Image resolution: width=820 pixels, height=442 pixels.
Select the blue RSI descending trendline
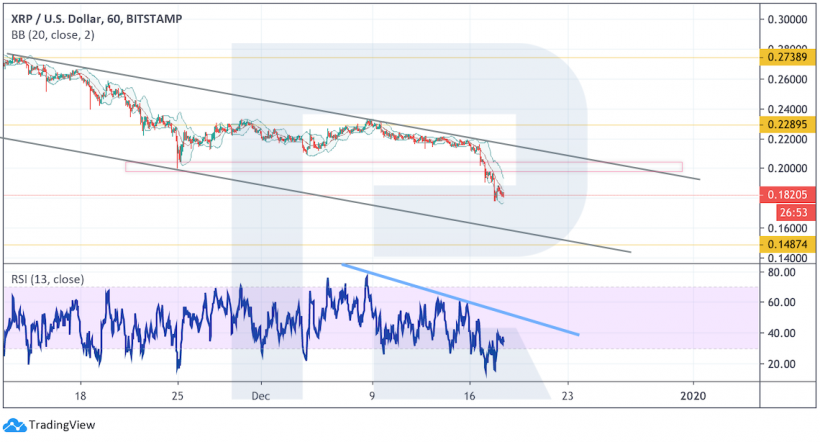tap(460, 300)
